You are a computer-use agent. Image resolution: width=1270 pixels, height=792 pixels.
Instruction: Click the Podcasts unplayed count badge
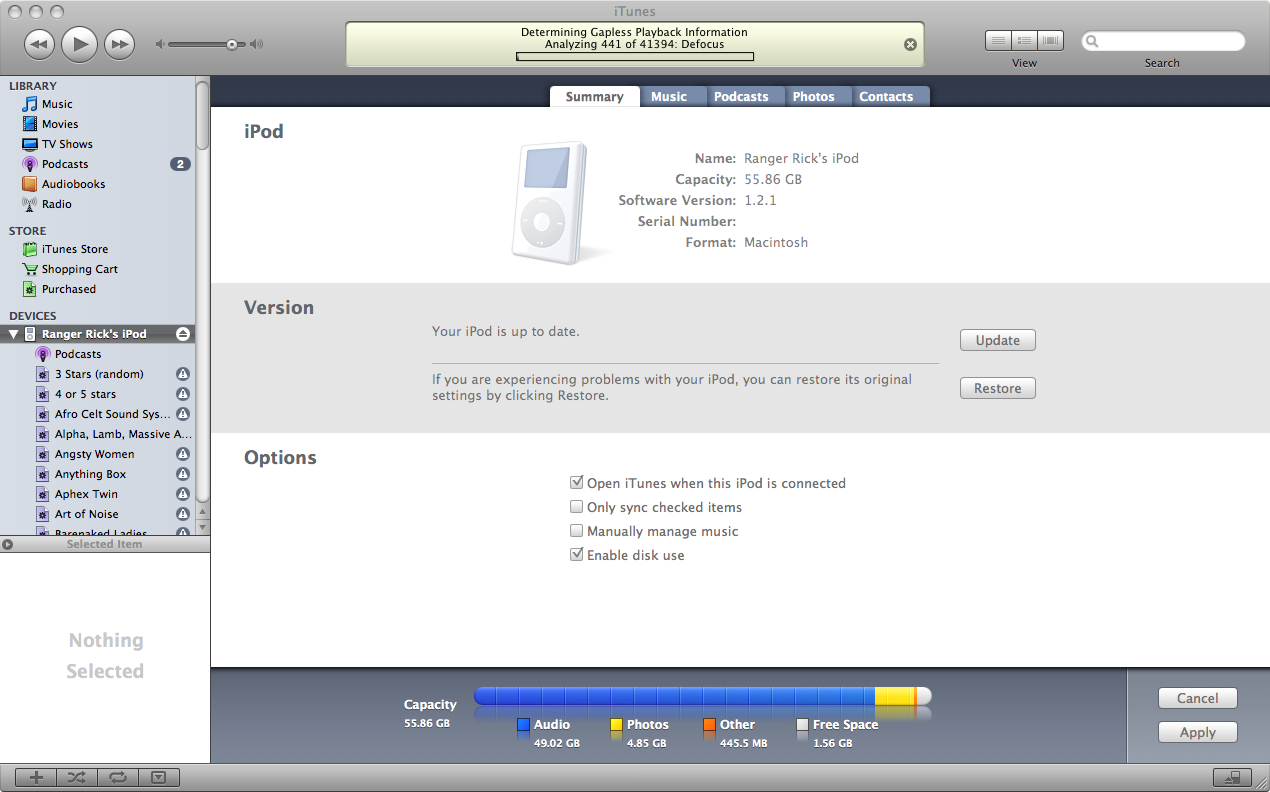180,164
